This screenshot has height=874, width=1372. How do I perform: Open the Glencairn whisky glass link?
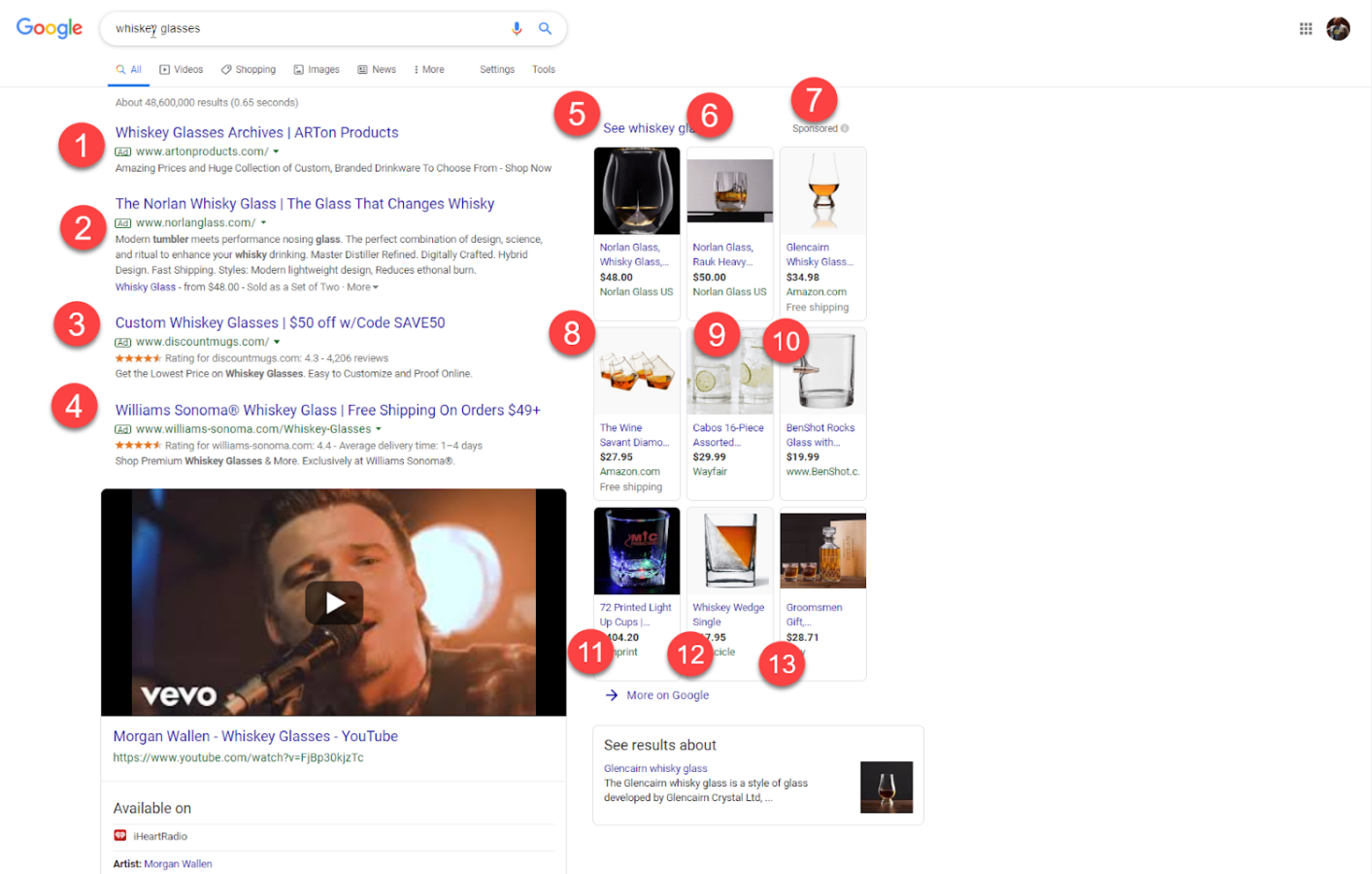coord(655,768)
